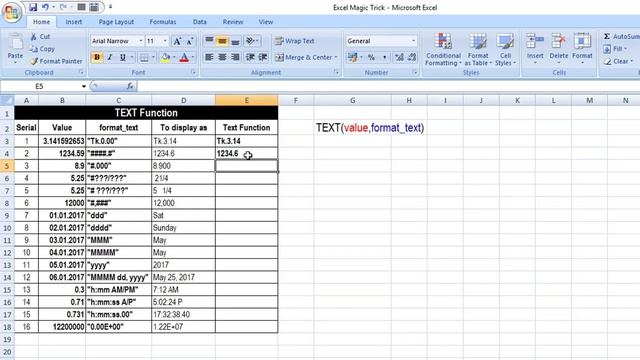Open the Font dialog launcher

coord(193,73)
